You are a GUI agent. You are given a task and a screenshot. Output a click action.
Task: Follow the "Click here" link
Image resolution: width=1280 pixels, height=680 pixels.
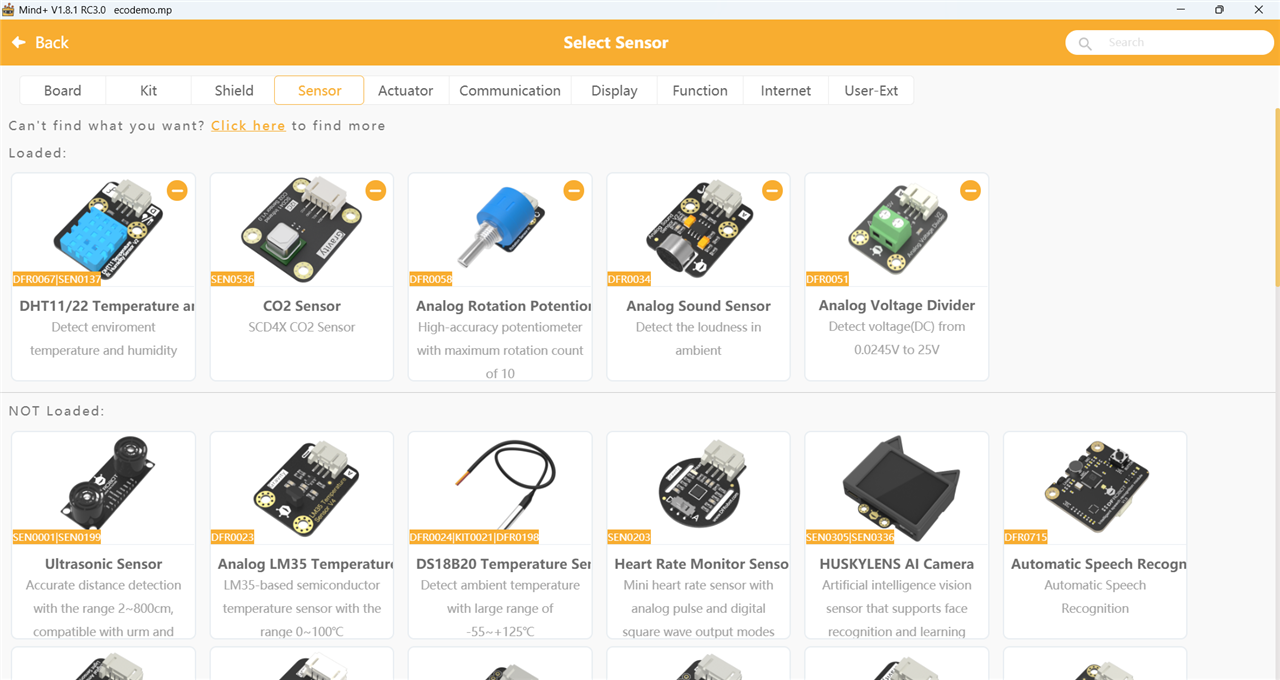coord(248,126)
